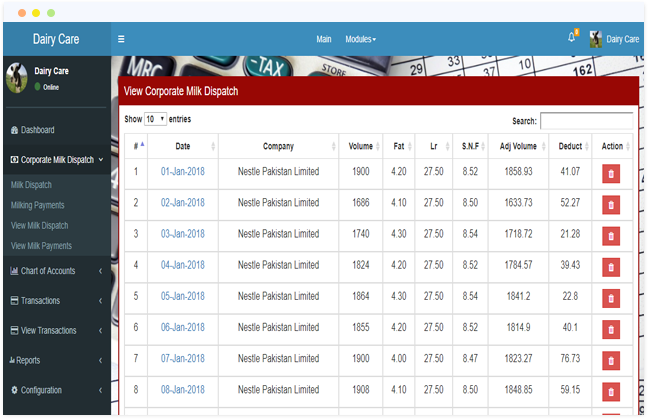
Task: Open the Dairy Care user avatar in the header
Action: (x=596, y=39)
